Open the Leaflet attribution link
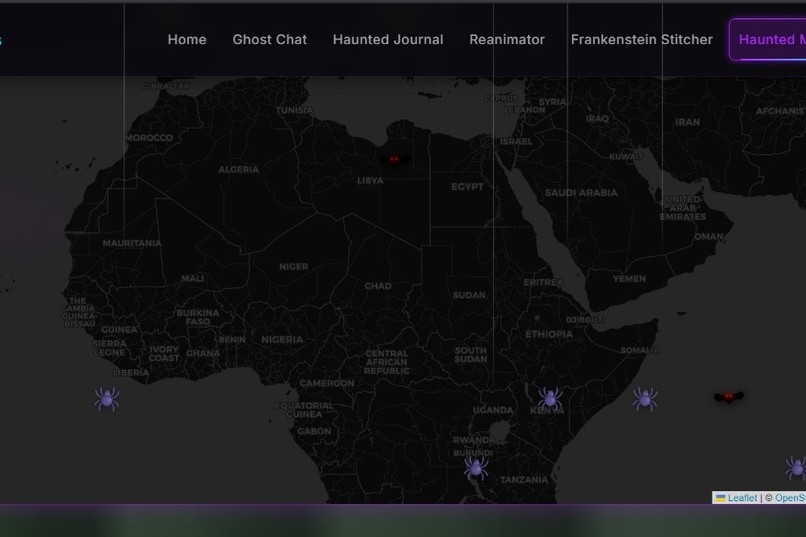806x537 pixels. 742,498
